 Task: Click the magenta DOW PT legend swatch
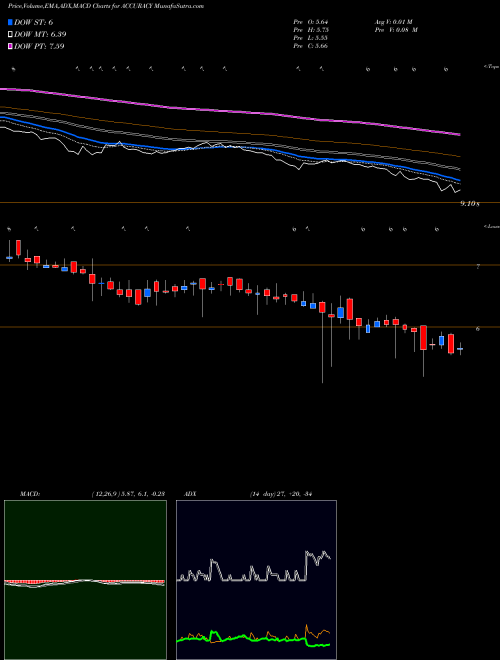(x=10, y=46)
